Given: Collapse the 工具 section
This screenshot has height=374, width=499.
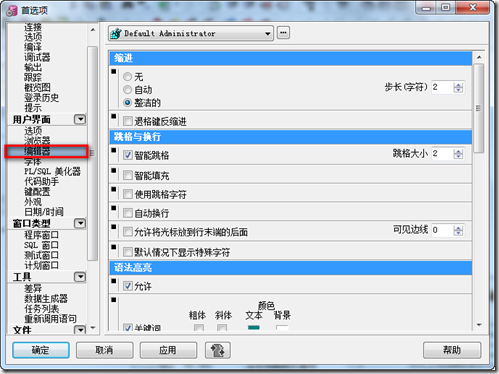Looking at the screenshot, I should coord(80,277).
